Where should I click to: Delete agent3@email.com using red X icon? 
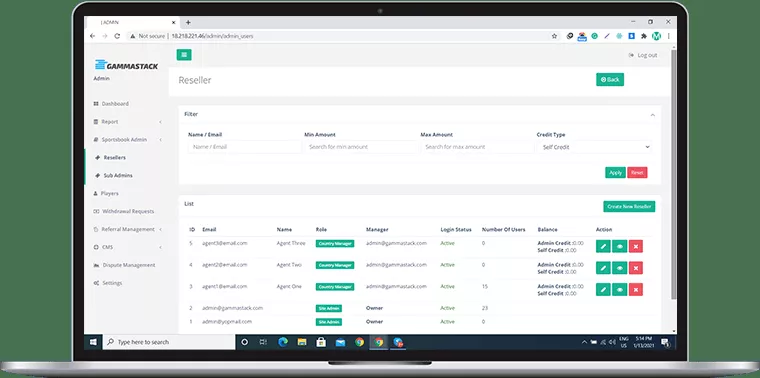coord(635,246)
